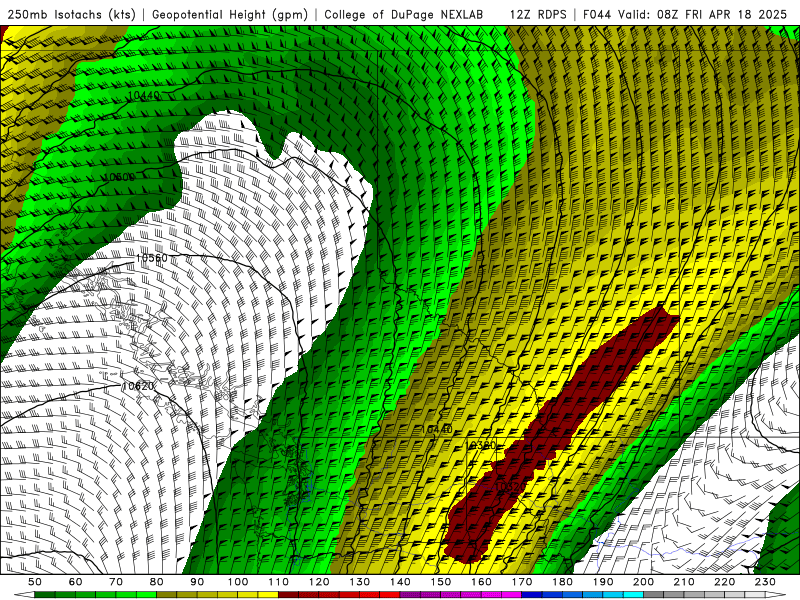This screenshot has width=800, height=600.
Task: Click the dark blue swatch after 170
Action: [x=533, y=594]
